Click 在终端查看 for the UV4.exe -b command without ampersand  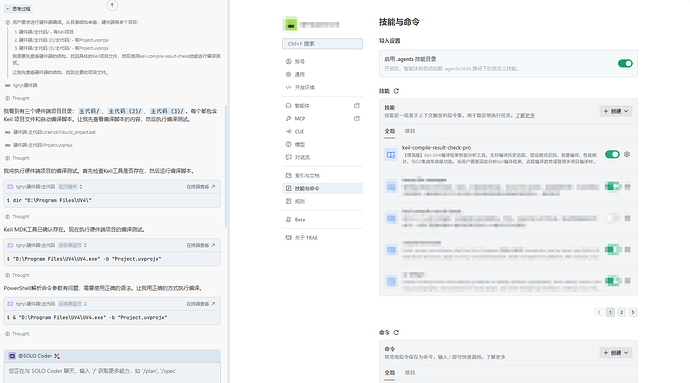click(201, 245)
